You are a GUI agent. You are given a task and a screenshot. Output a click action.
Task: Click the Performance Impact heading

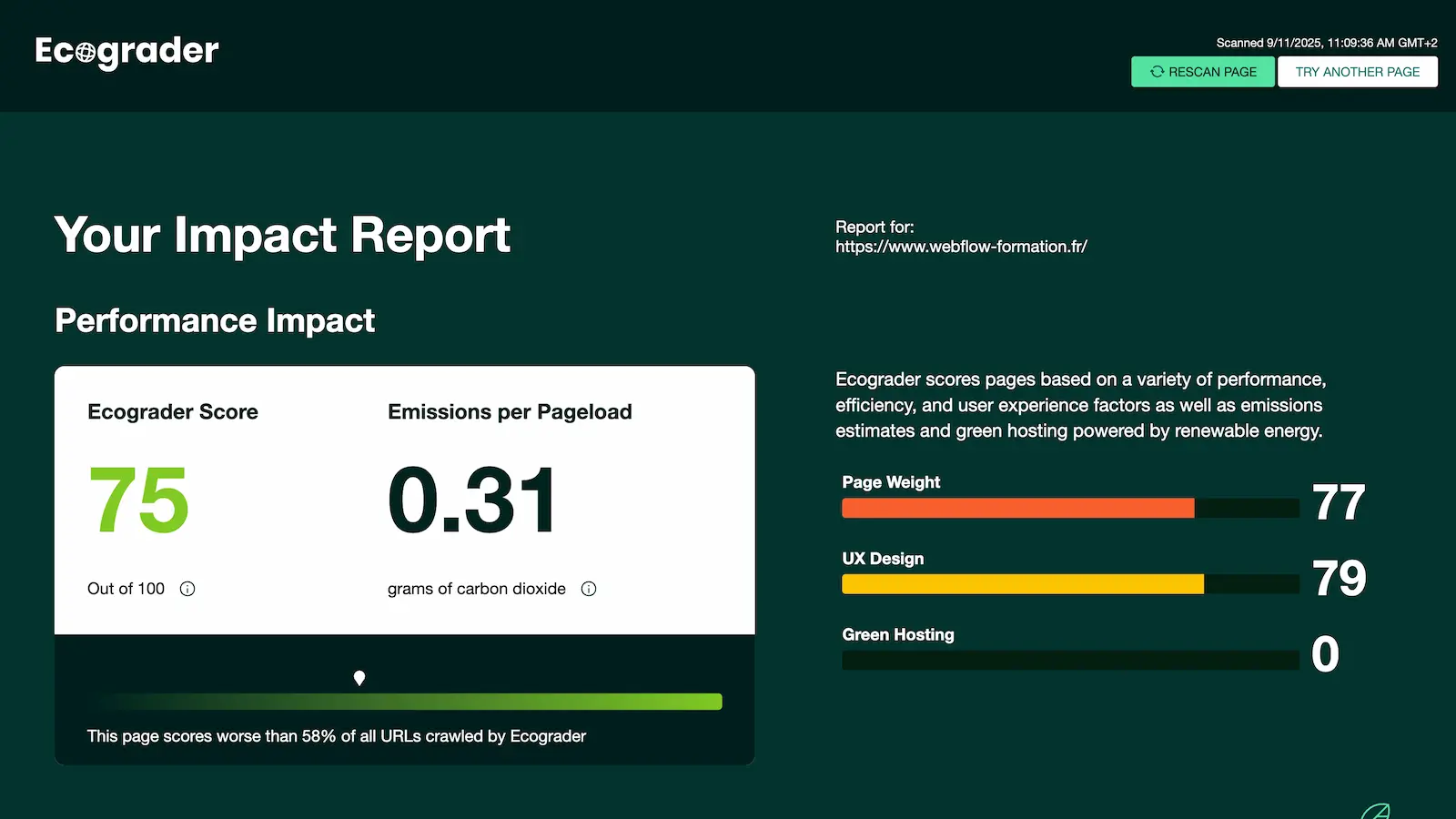click(215, 320)
